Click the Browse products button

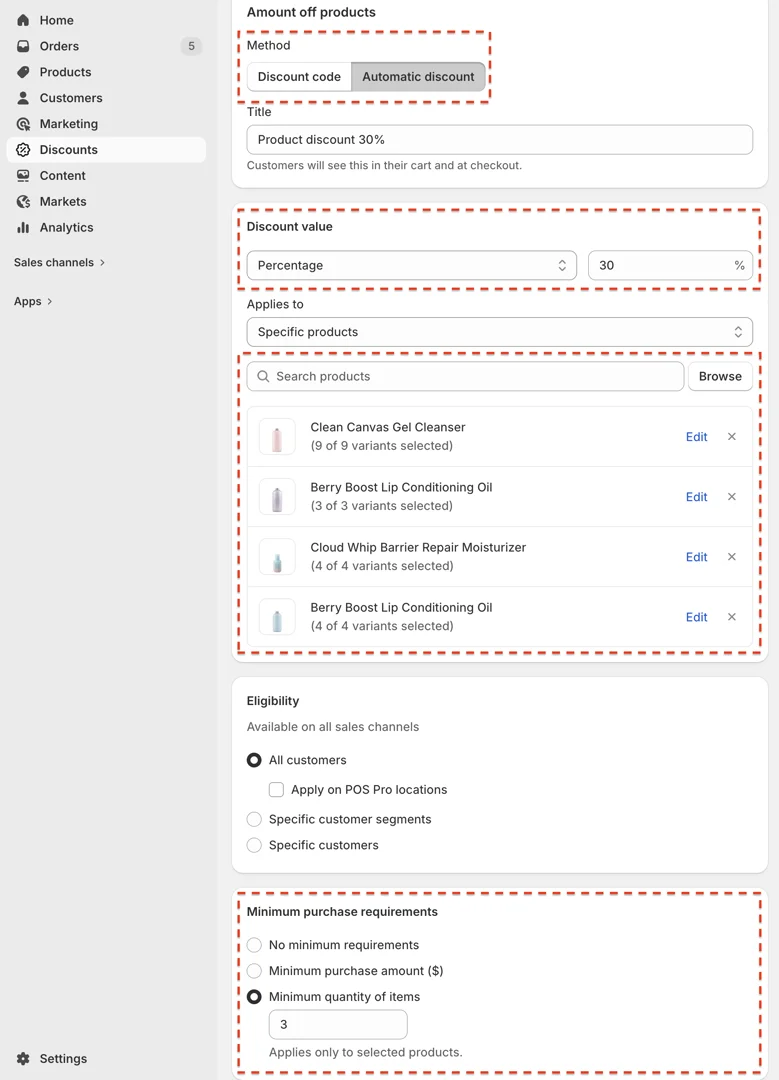(720, 376)
